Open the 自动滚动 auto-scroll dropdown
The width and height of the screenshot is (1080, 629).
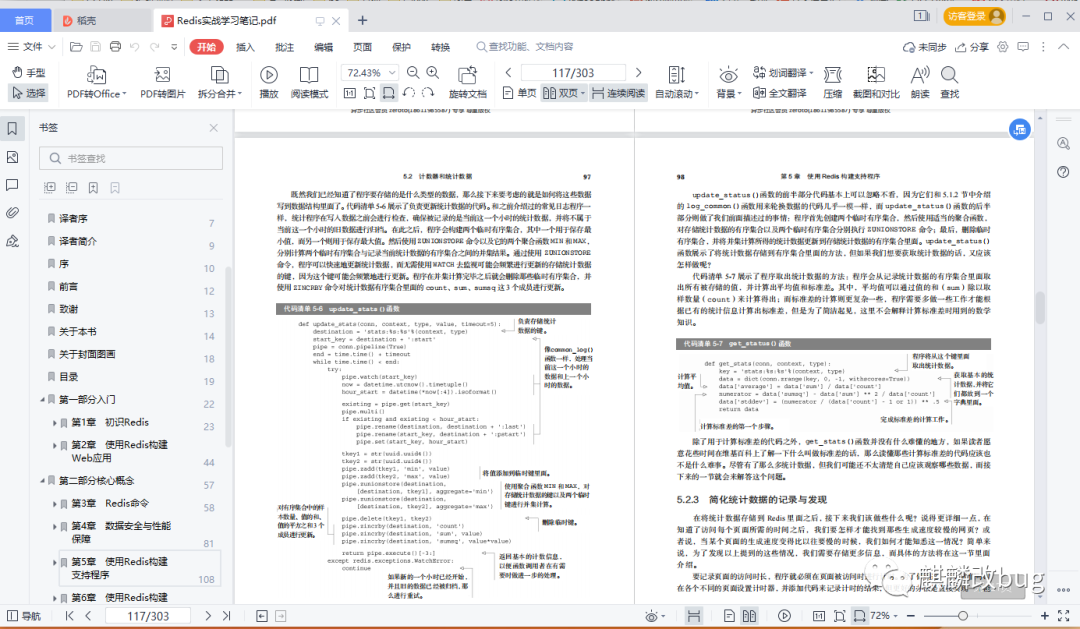[677, 83]
